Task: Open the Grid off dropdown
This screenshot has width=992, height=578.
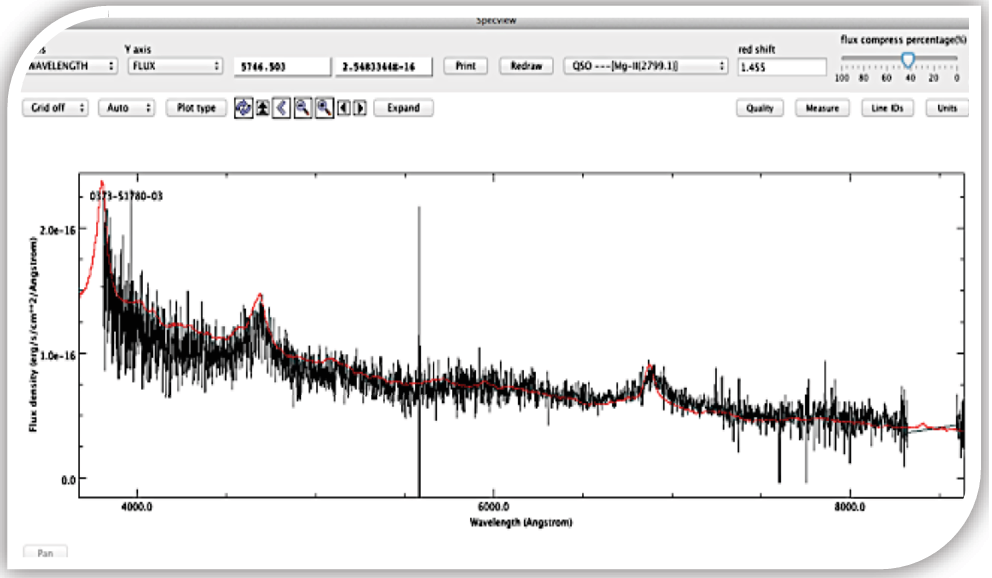Action: coord(55,108)
